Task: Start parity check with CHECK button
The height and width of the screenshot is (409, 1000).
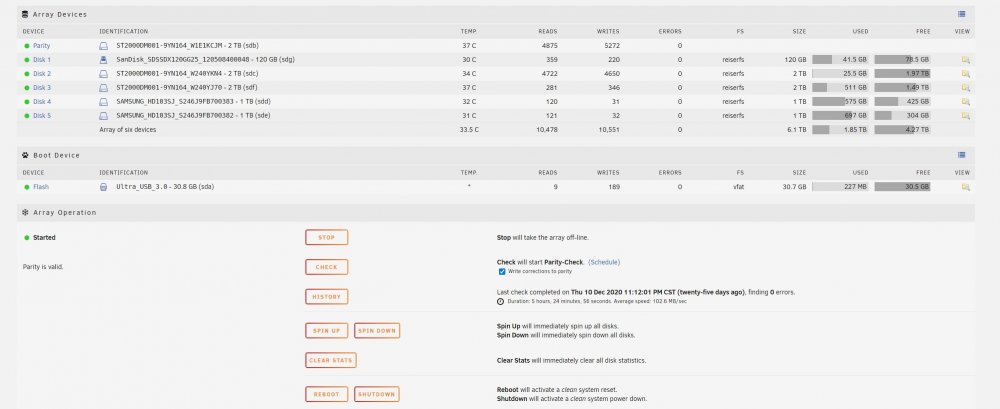Action: coord(327,267)
